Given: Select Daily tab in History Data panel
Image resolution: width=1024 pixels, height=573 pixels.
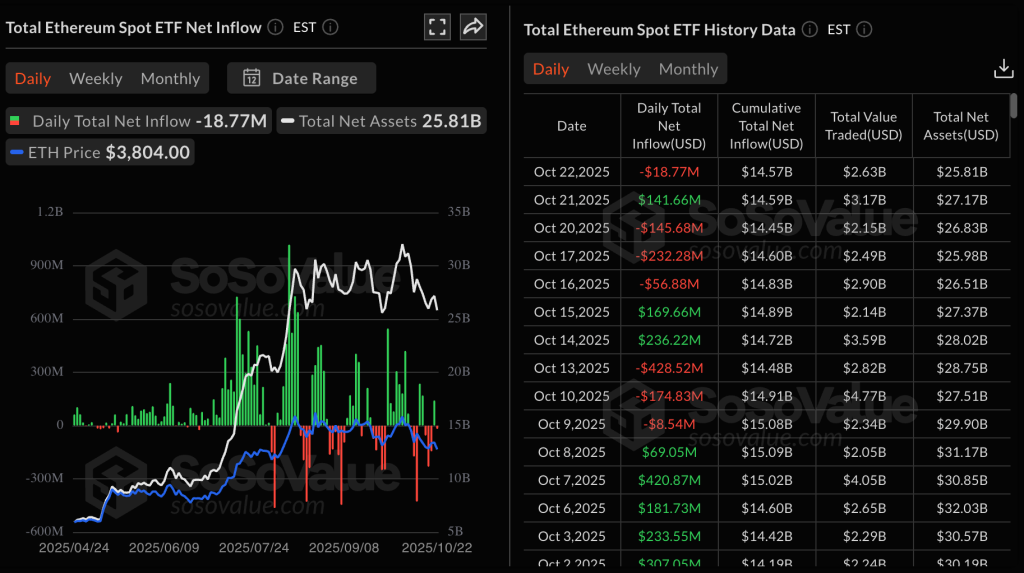Looking at the screenshot, I should 550,69.
